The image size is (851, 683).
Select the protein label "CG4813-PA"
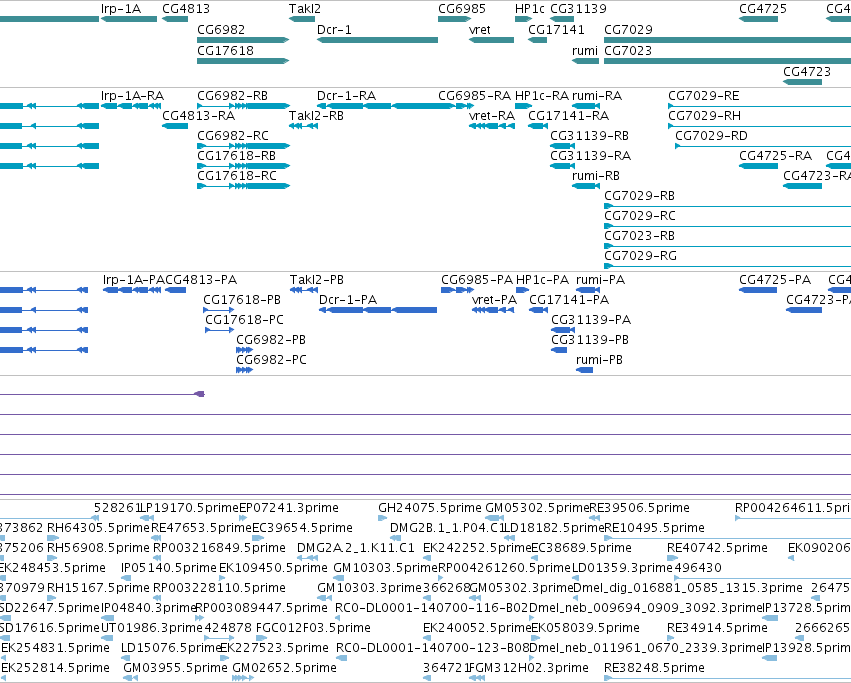[x=201, y=280]
